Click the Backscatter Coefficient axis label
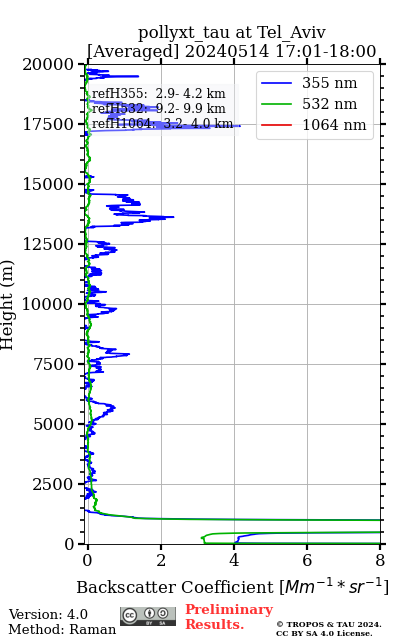This screenshot has width=400, height=640. [x=232, y=587]
